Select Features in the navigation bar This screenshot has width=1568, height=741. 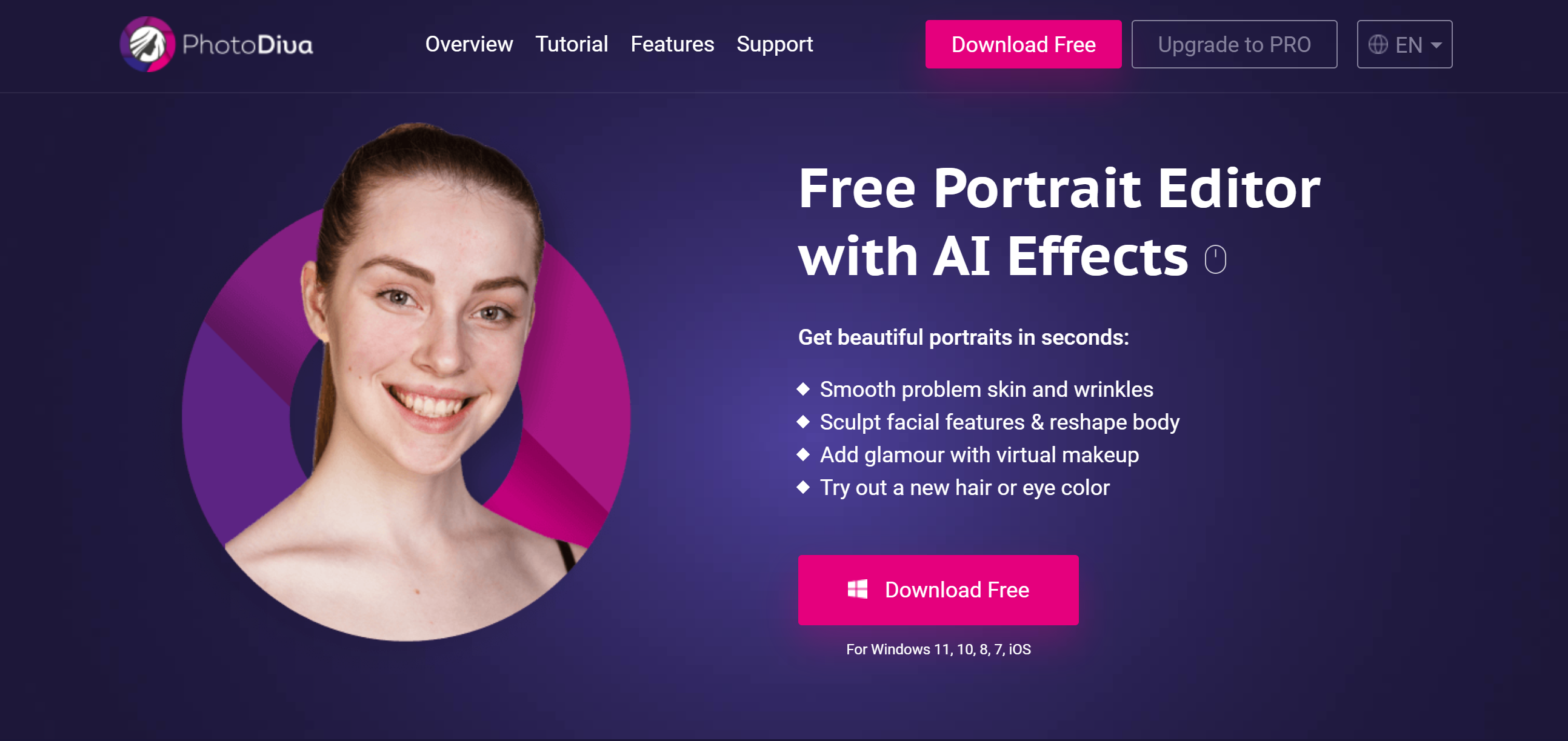[672, 44]
